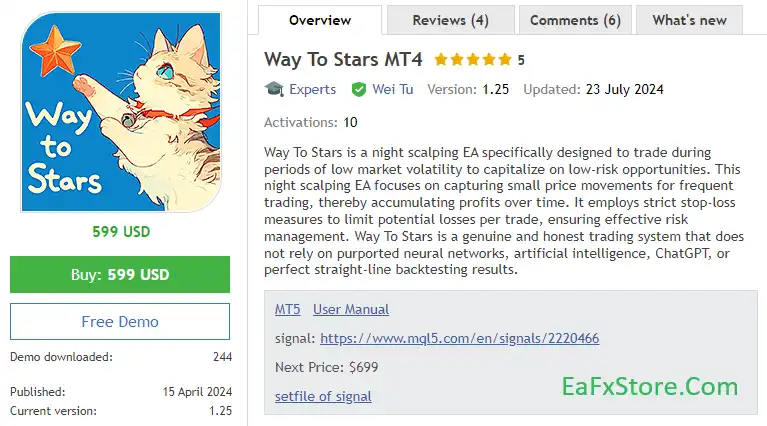Visit author Wei Tu's profile link
767x426 pixels.
(392, 89)
